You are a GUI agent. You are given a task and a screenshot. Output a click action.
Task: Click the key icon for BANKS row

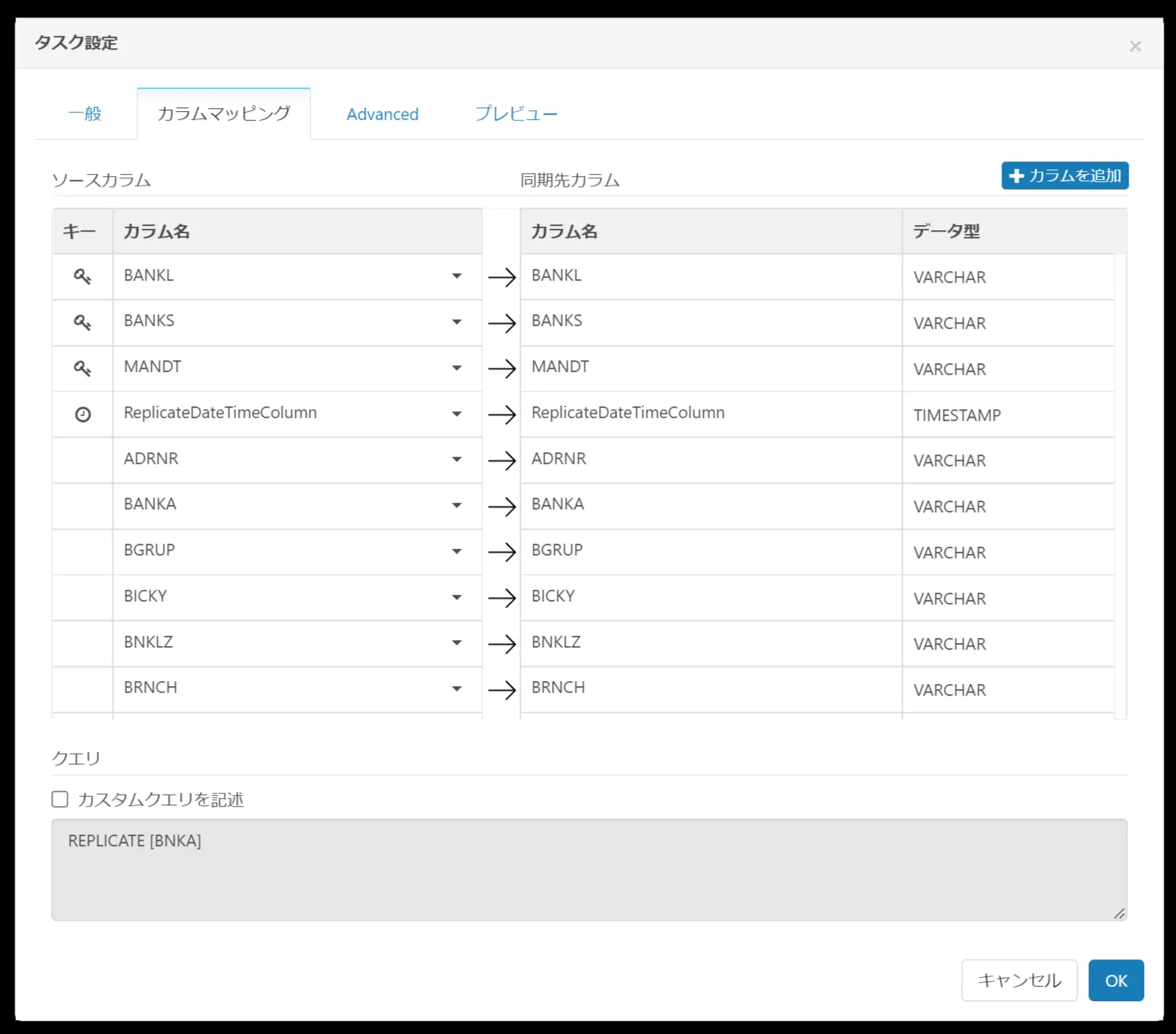click(x=83, y=323)
